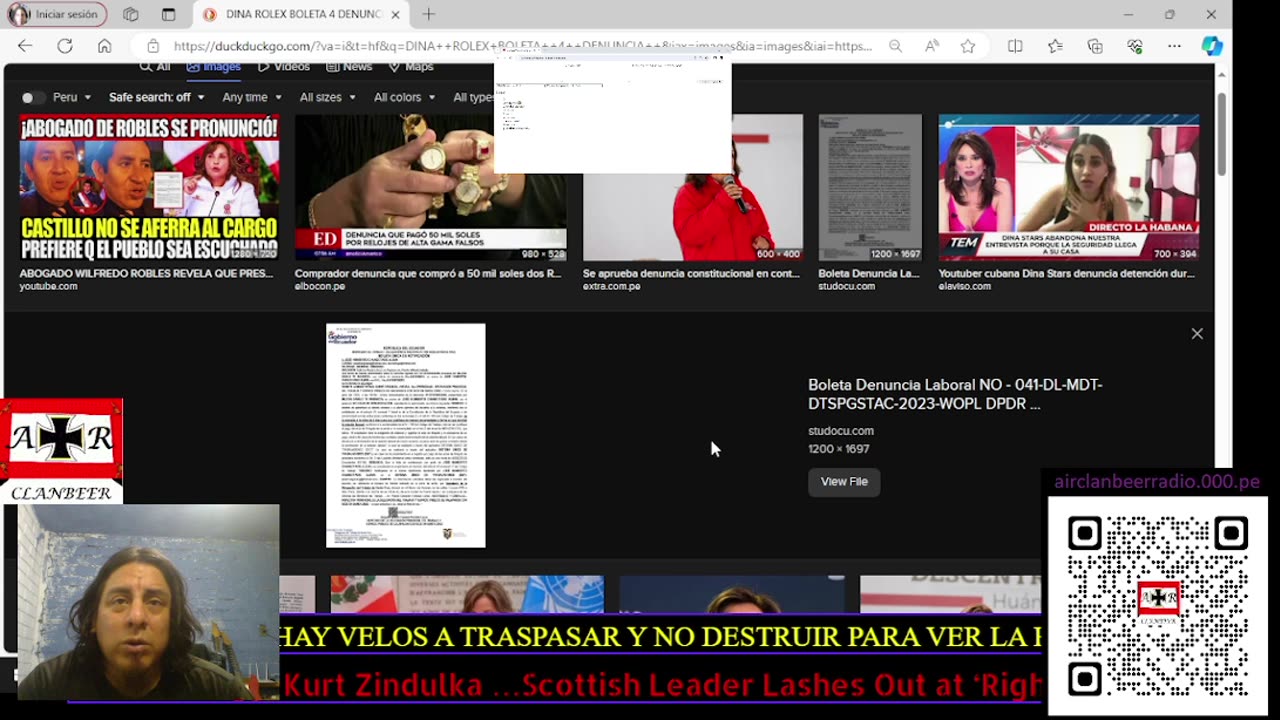
Task: Expand the Any time filter dropdown
Action: point(252,97)
